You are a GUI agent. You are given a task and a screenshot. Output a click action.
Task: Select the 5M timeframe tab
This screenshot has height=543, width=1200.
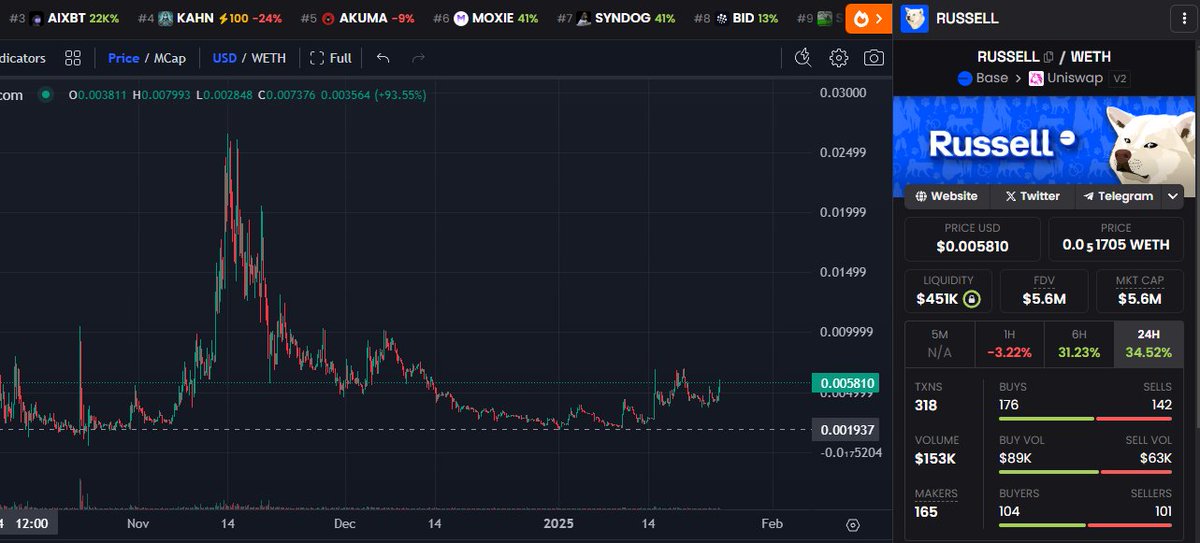[939, 345]
